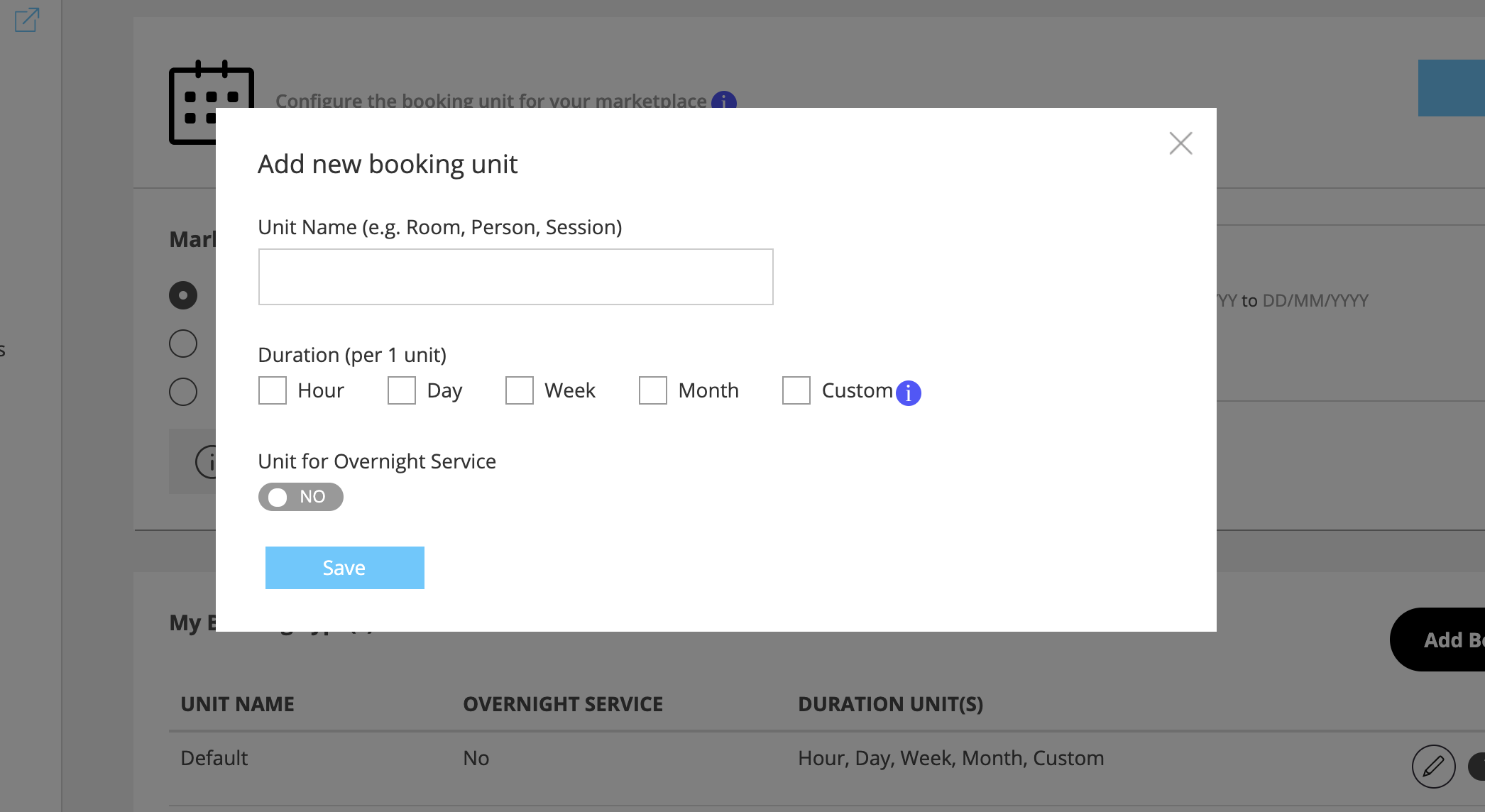The width and height of the screenshot is (1485, 812).
Task: Click the OVERNIGHT SERVICE column header
Action: point(563,704)
